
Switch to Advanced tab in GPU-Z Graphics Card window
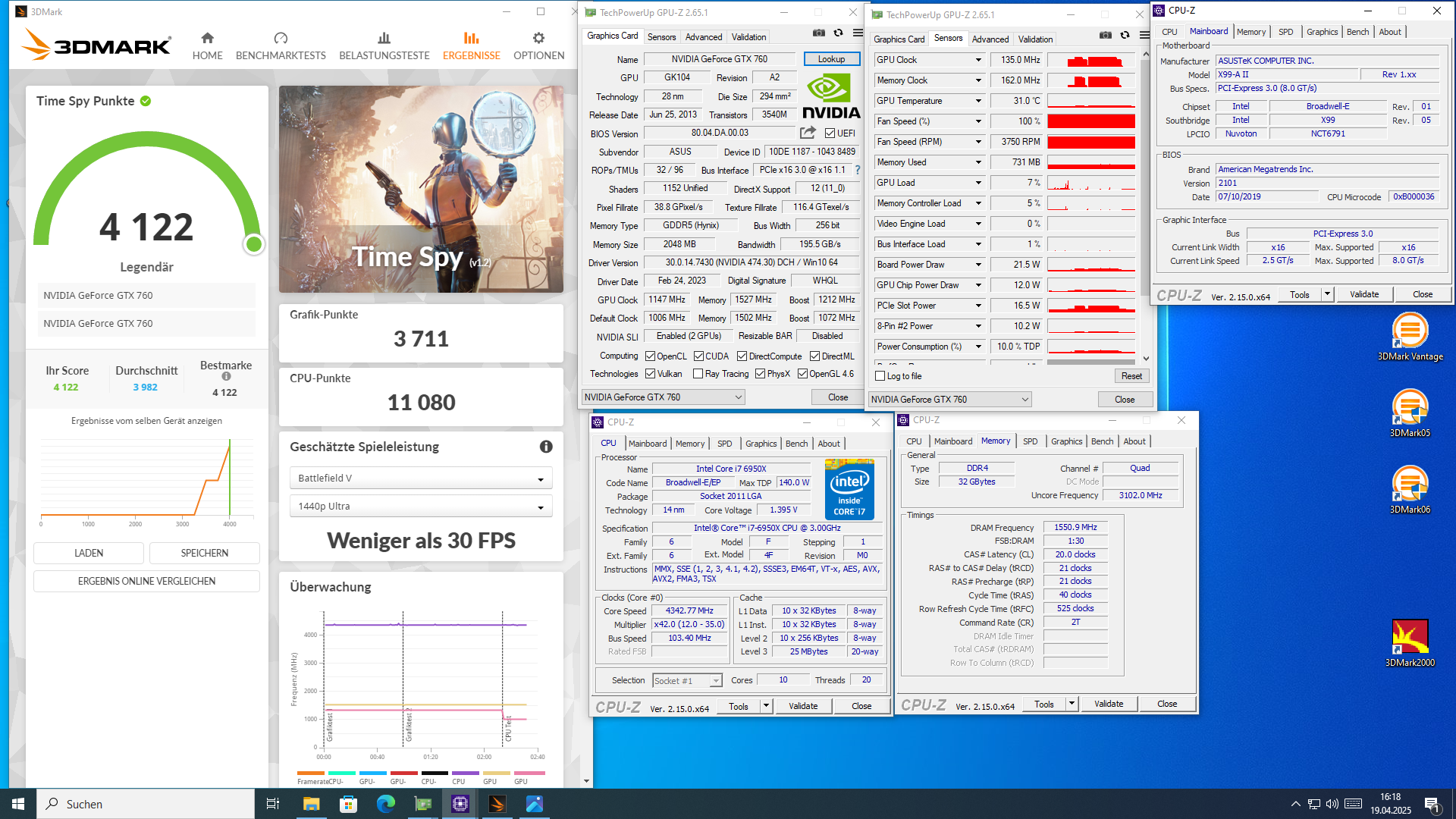pos(704,37)
